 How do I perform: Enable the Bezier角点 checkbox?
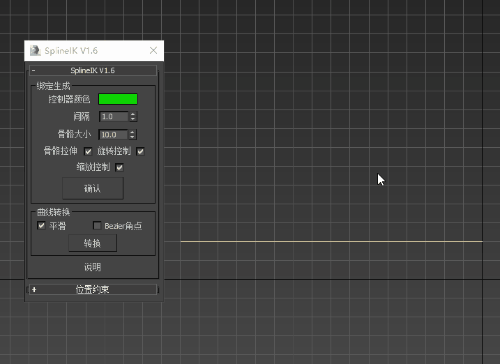tap(97, 226)
